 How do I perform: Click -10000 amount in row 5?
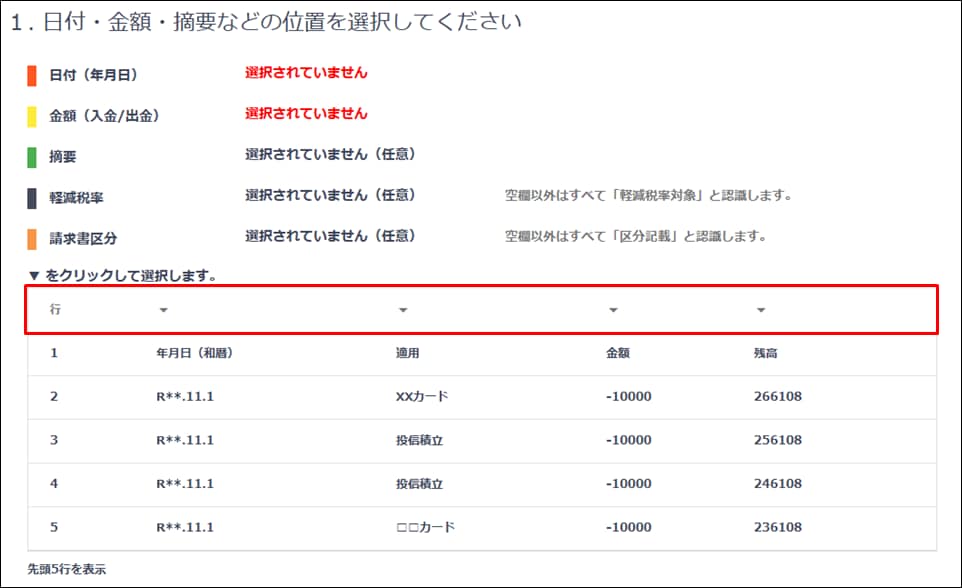[629, 527]
